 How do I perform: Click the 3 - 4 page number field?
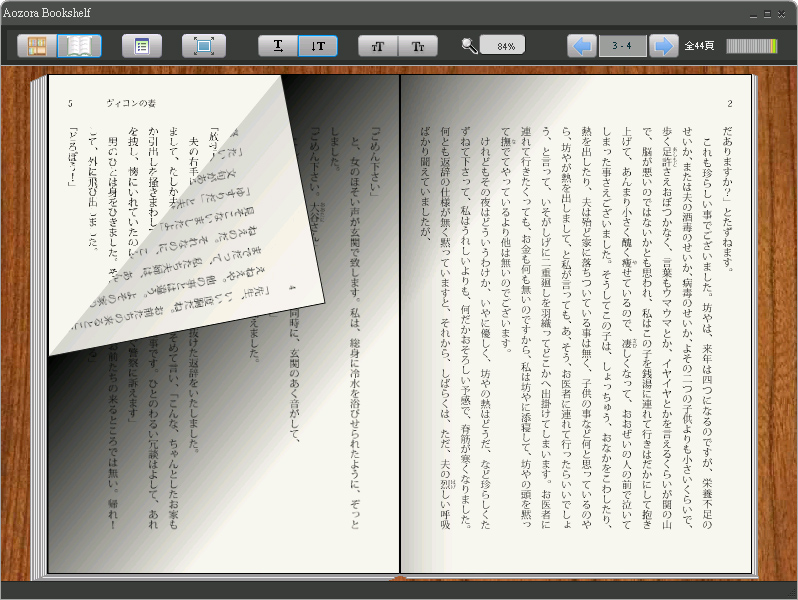tap(622, 46)
